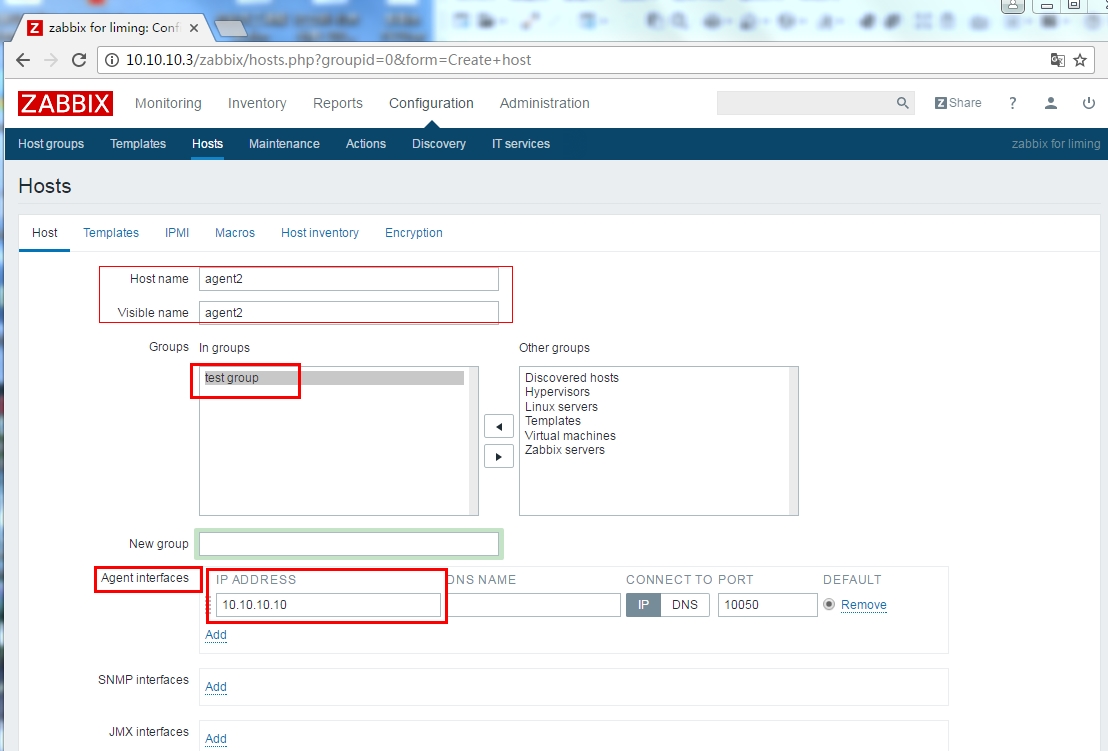Select test group in In groups
Screen dimensions: 1108x751
(x=334, y=378)
